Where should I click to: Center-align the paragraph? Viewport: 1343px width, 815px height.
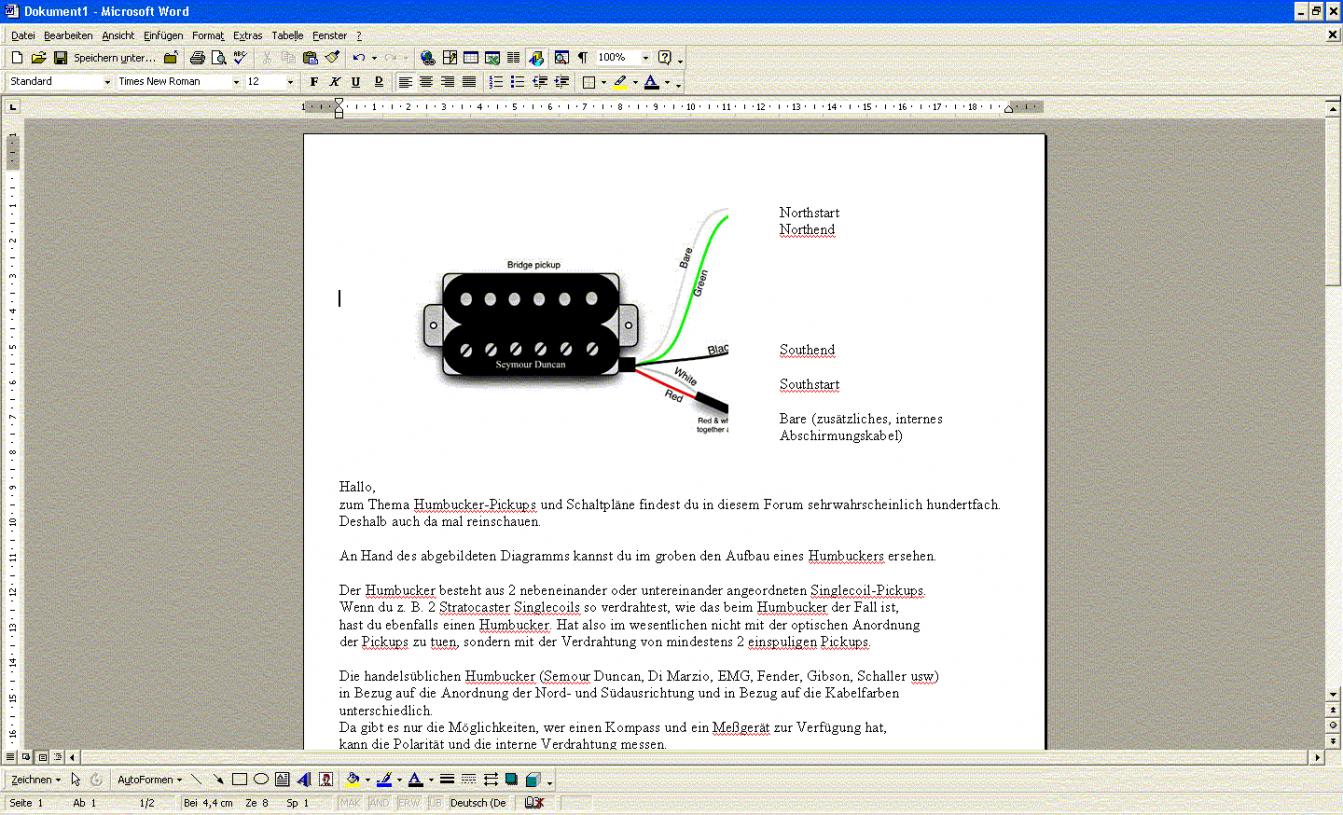[427, 82]
